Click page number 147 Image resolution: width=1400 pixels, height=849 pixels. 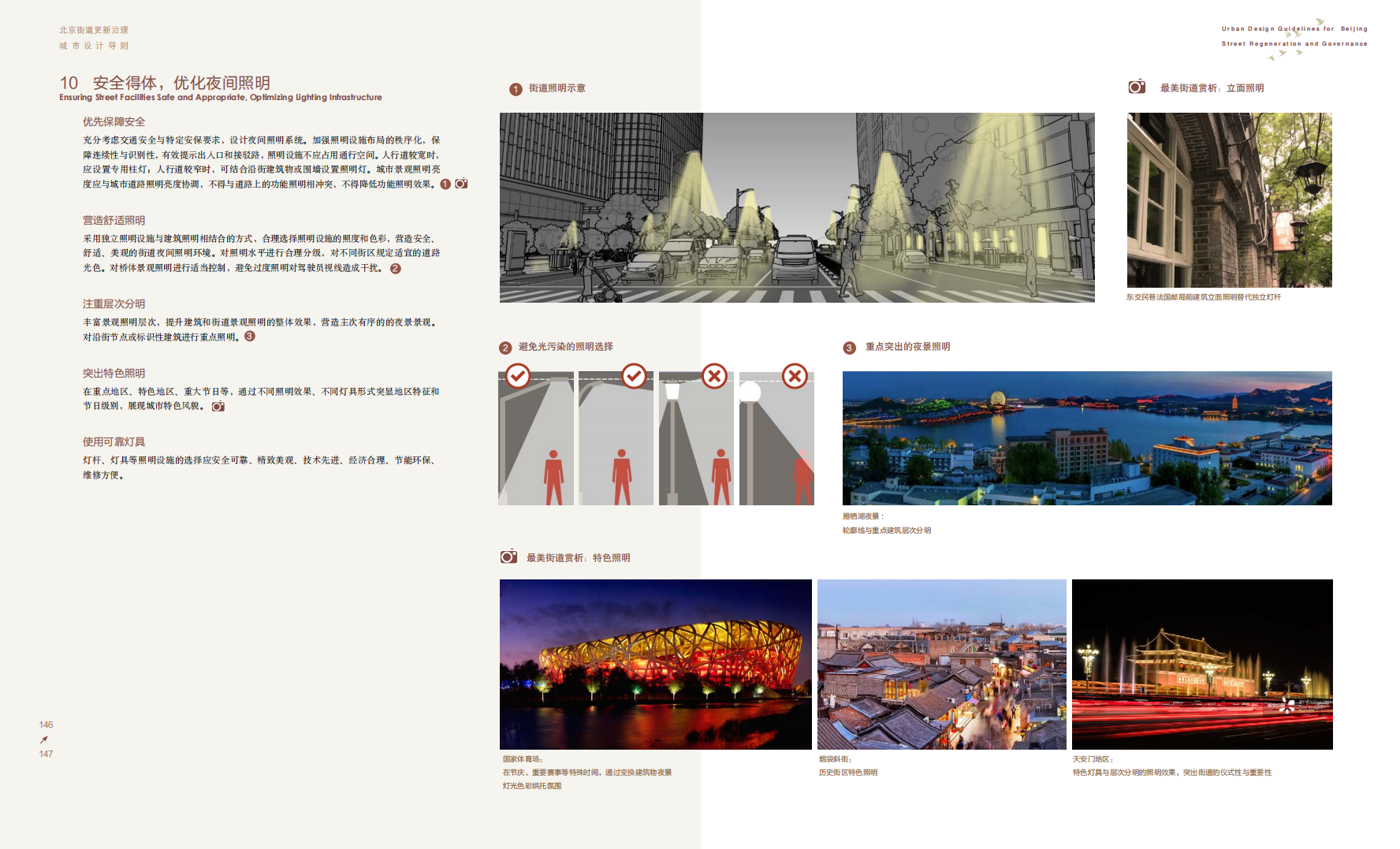coord(46,754)
